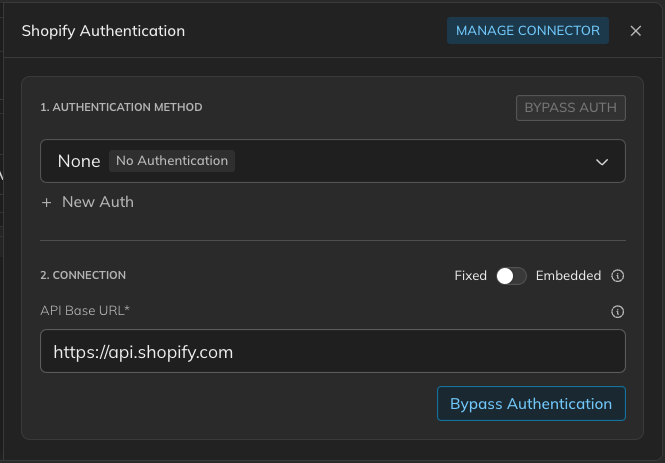Focus the API Base URL field
This screenshot has height=463, width=665.
coord(332,351)
